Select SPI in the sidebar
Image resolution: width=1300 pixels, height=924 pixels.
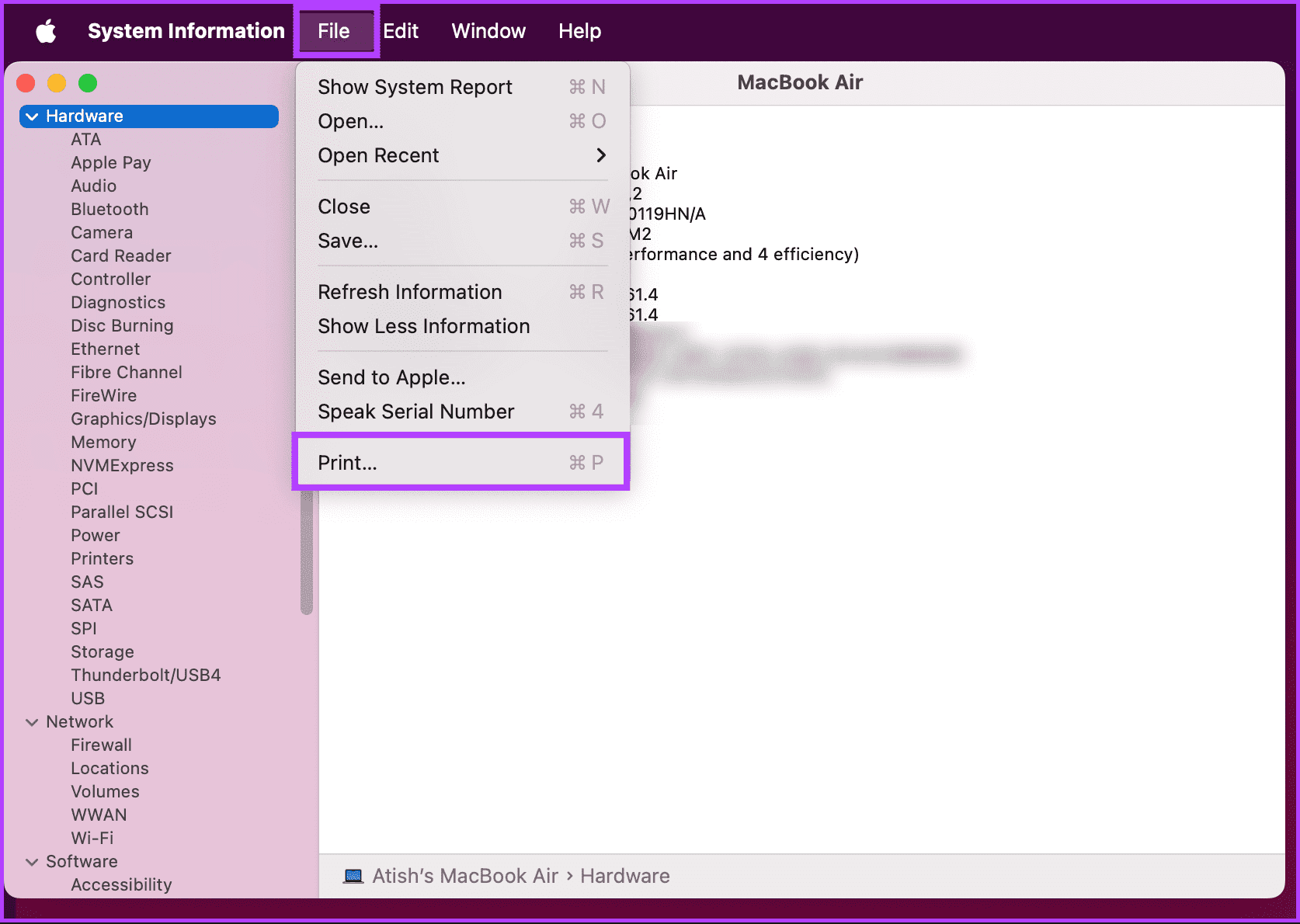coord(84,629)
